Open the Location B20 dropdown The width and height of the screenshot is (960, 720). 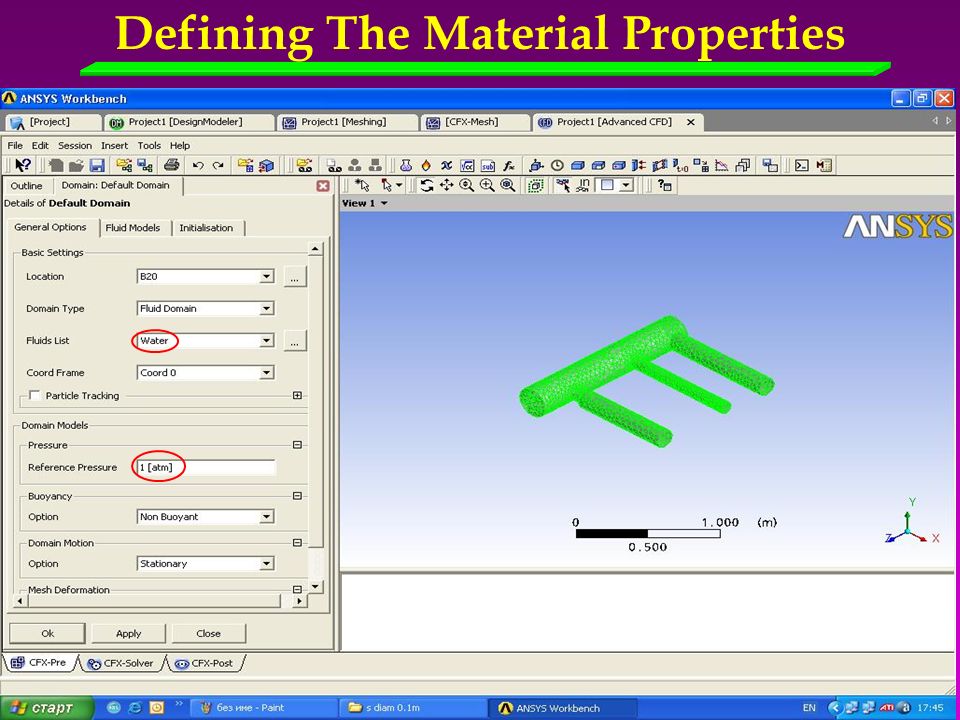point(266,277)
